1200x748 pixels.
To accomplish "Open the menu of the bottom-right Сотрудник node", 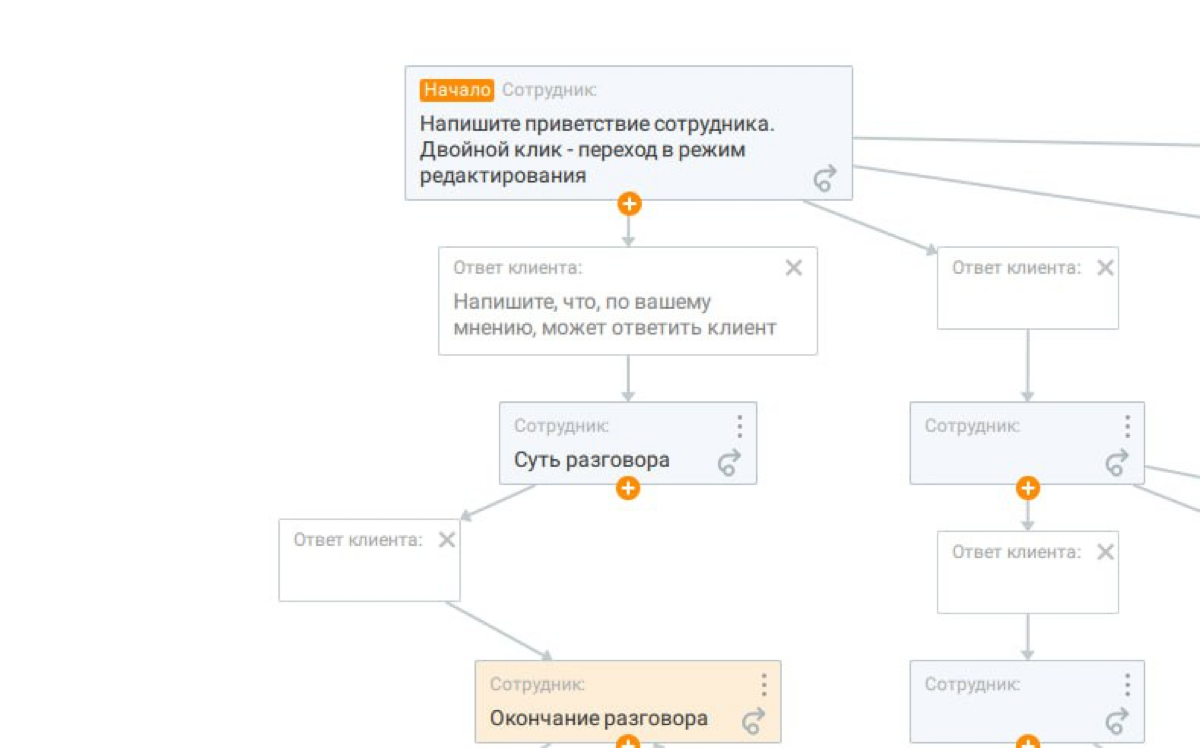I will click(x=1127, y=685).
